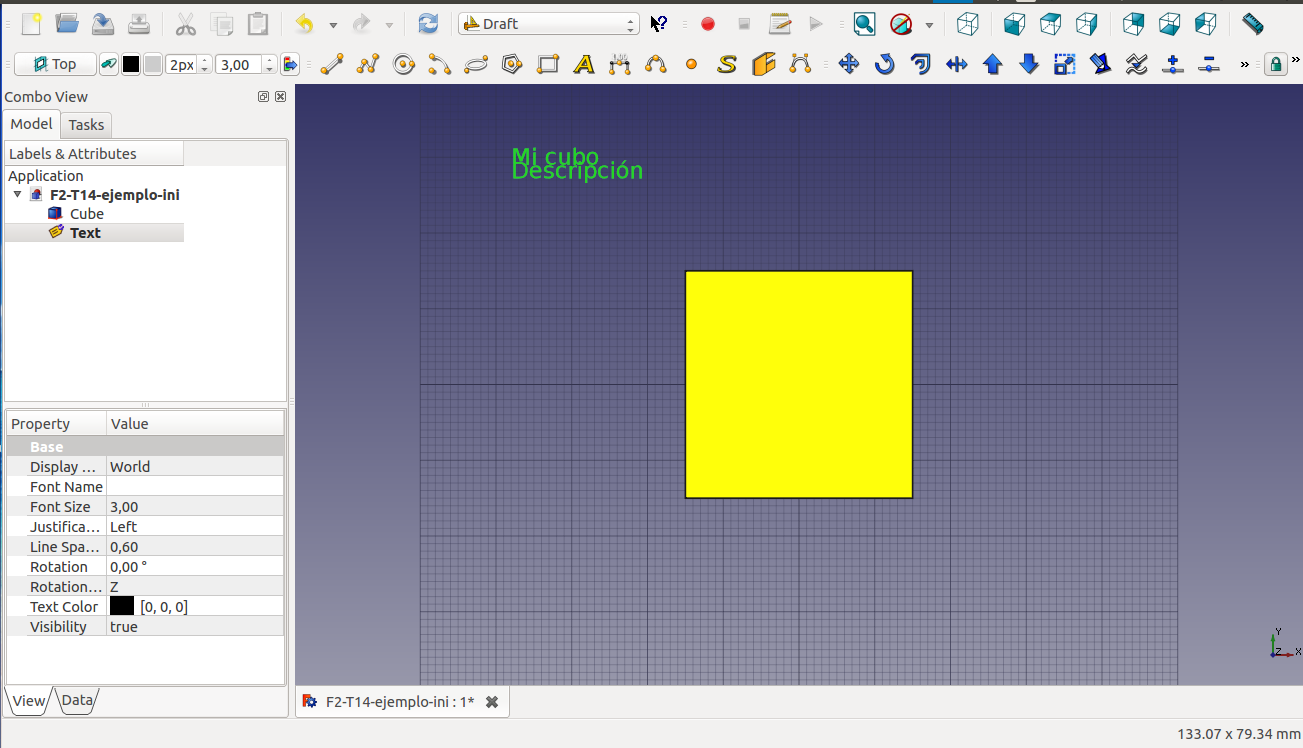Click the Draft Text tool icon

(x=584, y=65)
